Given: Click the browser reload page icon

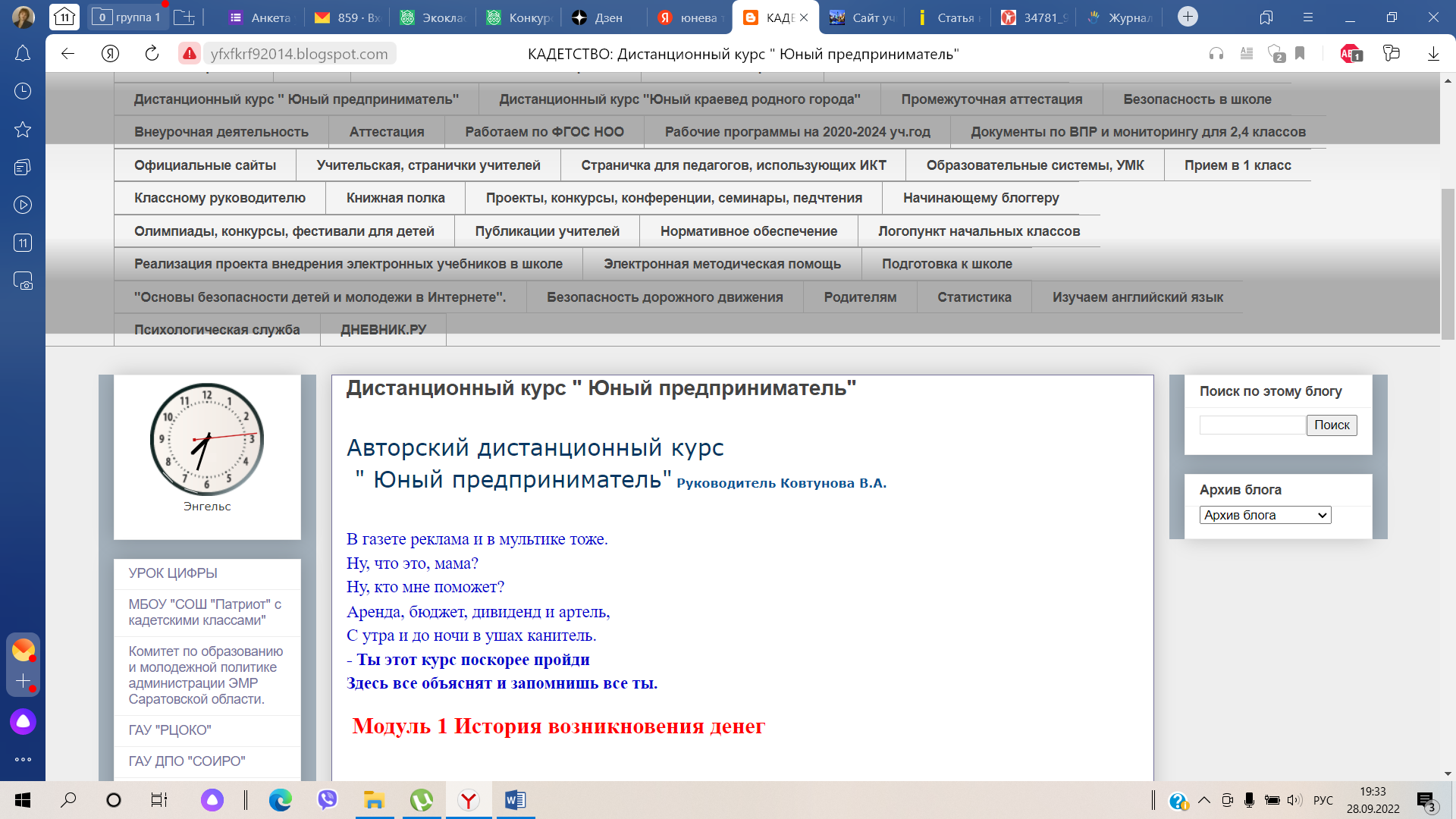Looking at the screenshot, I should (x=152, y=53).
